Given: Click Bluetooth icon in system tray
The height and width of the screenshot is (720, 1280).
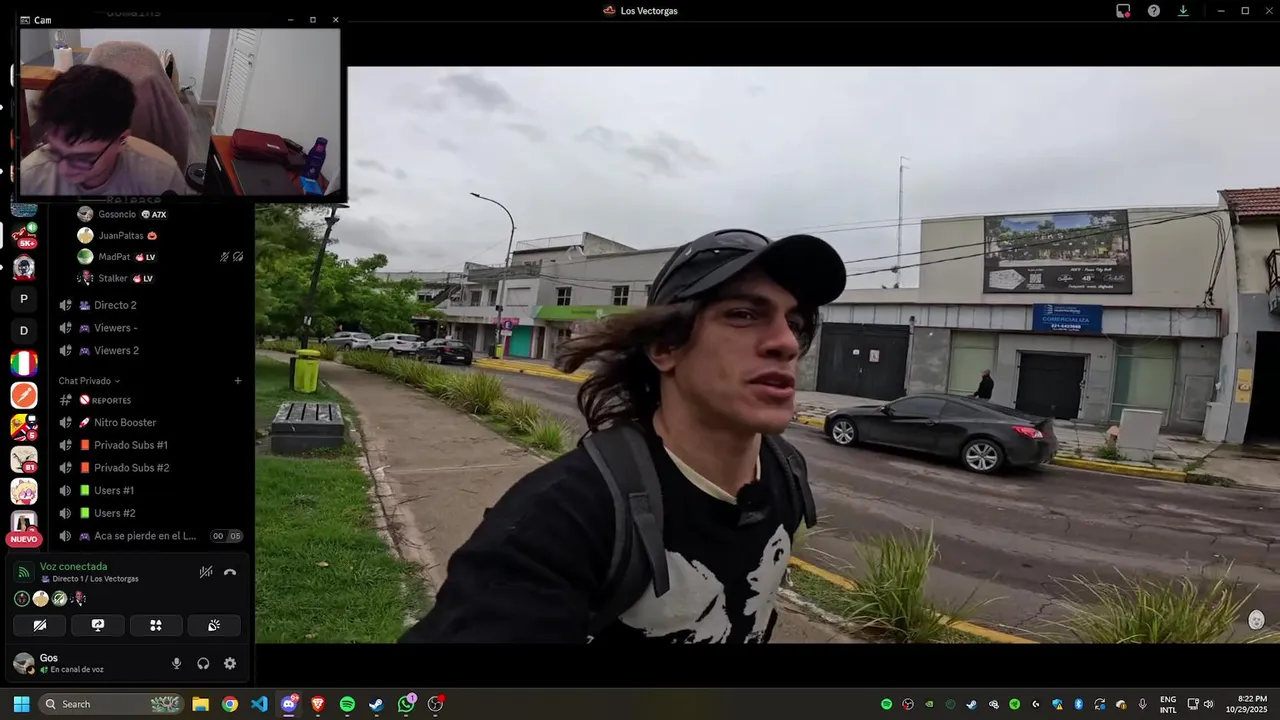Looking at the screenshot, I should (x=1079, y=704).
